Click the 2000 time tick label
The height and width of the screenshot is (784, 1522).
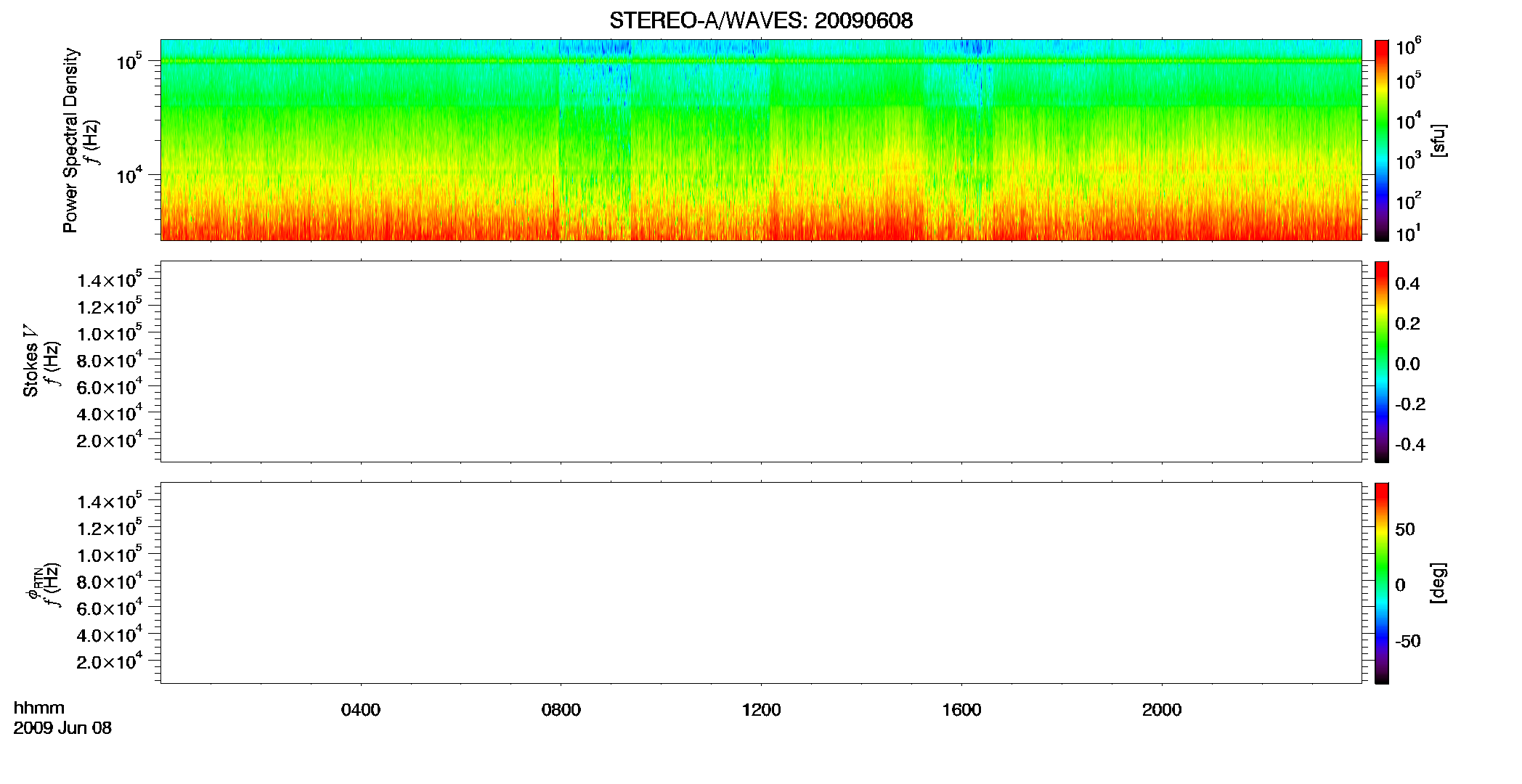1162,710
